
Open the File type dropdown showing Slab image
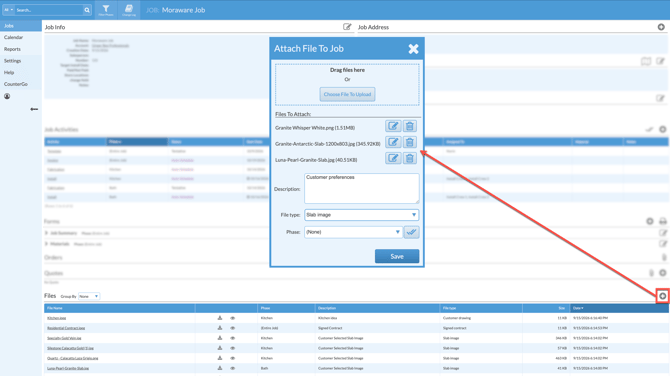[x=361, y=215]
